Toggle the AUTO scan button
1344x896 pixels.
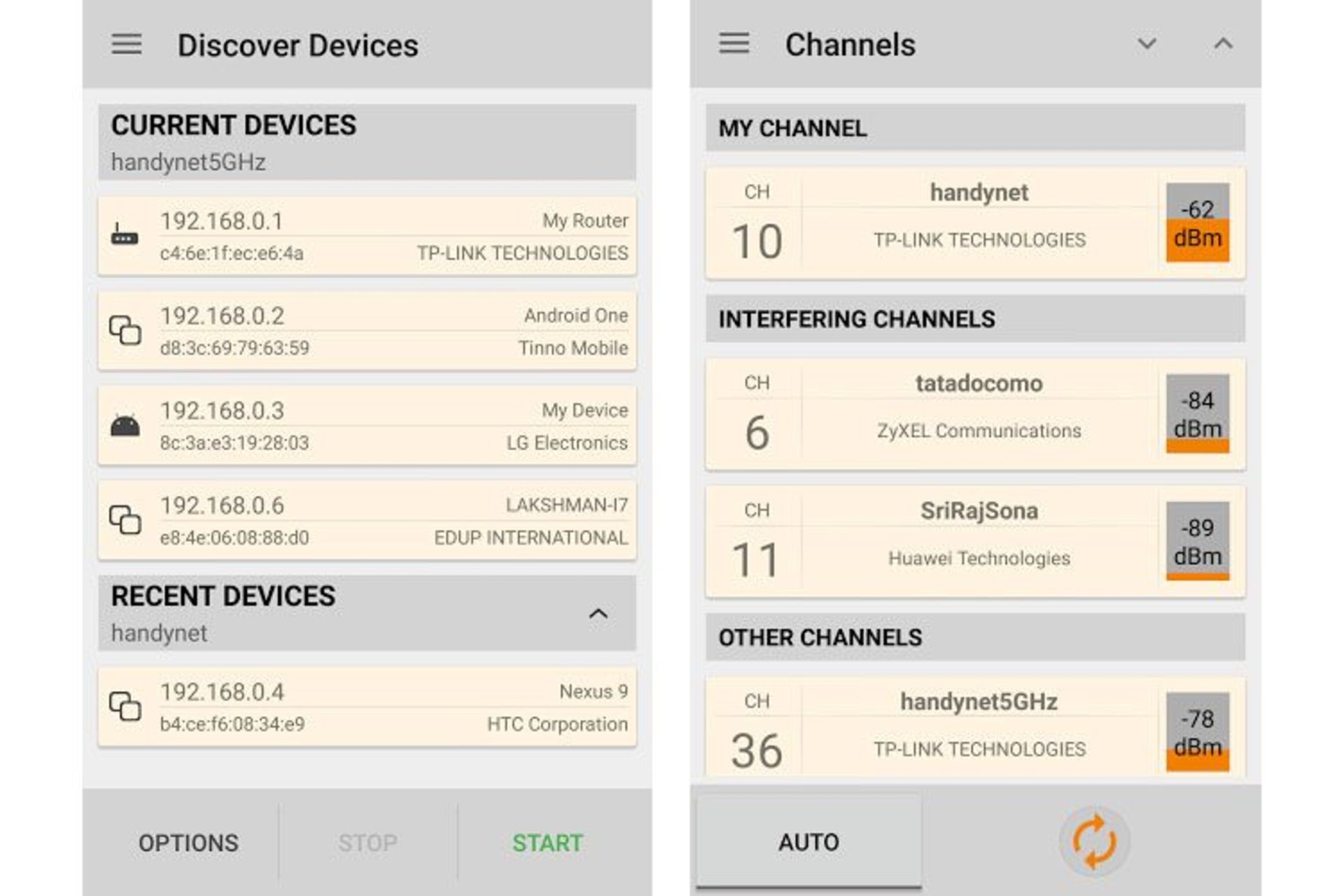(808, 841)
